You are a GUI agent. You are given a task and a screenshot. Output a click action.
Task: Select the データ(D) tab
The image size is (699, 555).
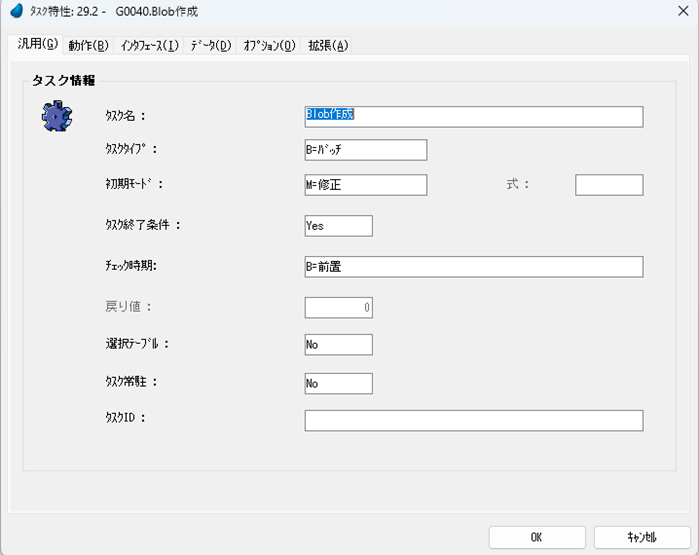coord(211,45)
